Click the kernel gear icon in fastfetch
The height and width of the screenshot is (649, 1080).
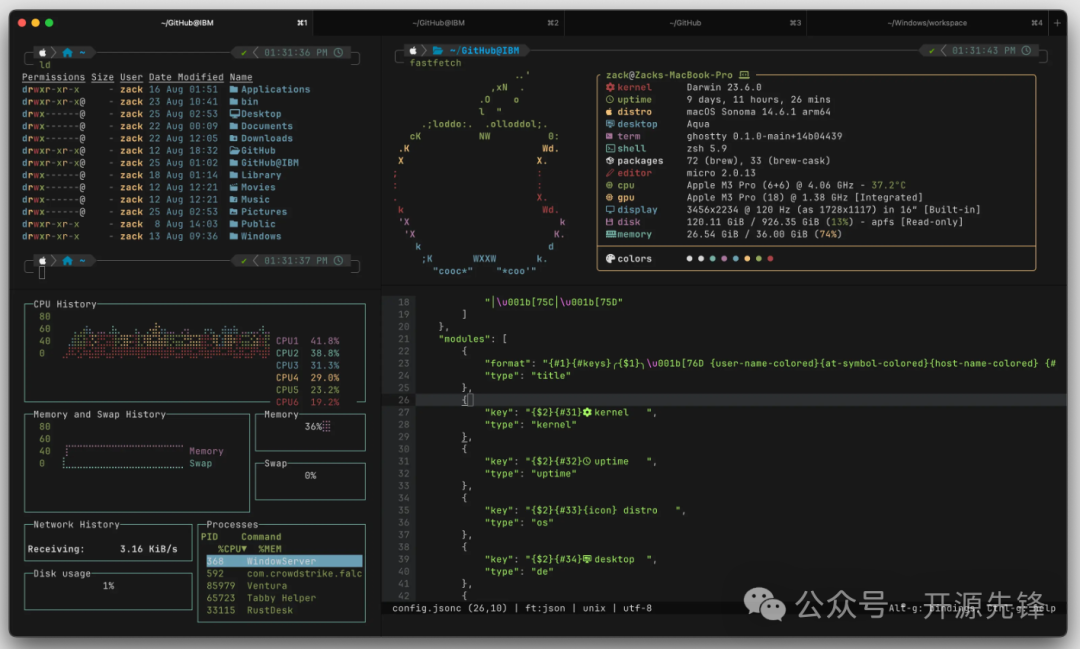click(610, 87)
